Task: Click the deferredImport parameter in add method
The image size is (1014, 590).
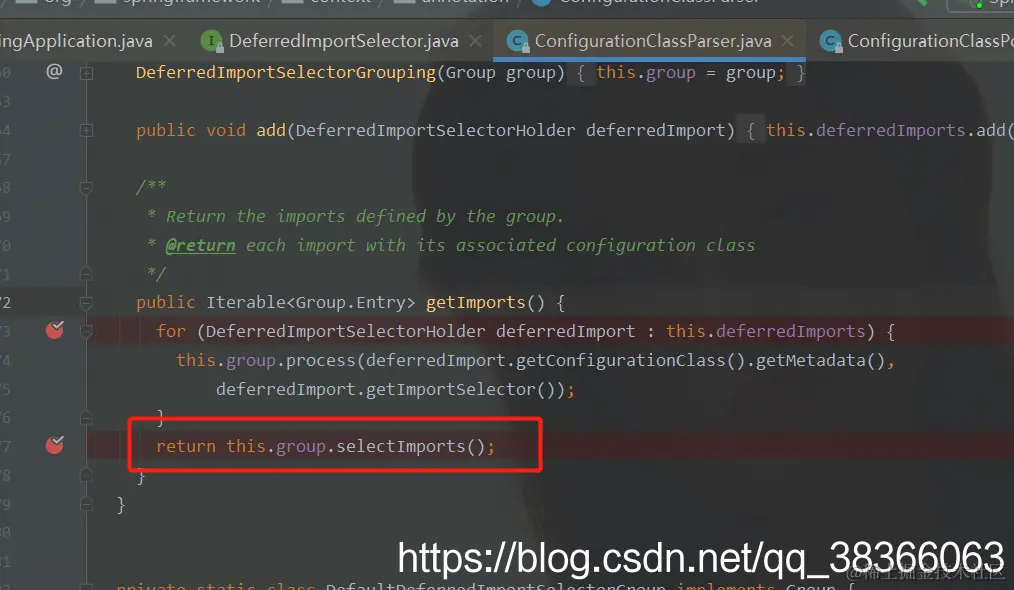Action: (656, 131)
